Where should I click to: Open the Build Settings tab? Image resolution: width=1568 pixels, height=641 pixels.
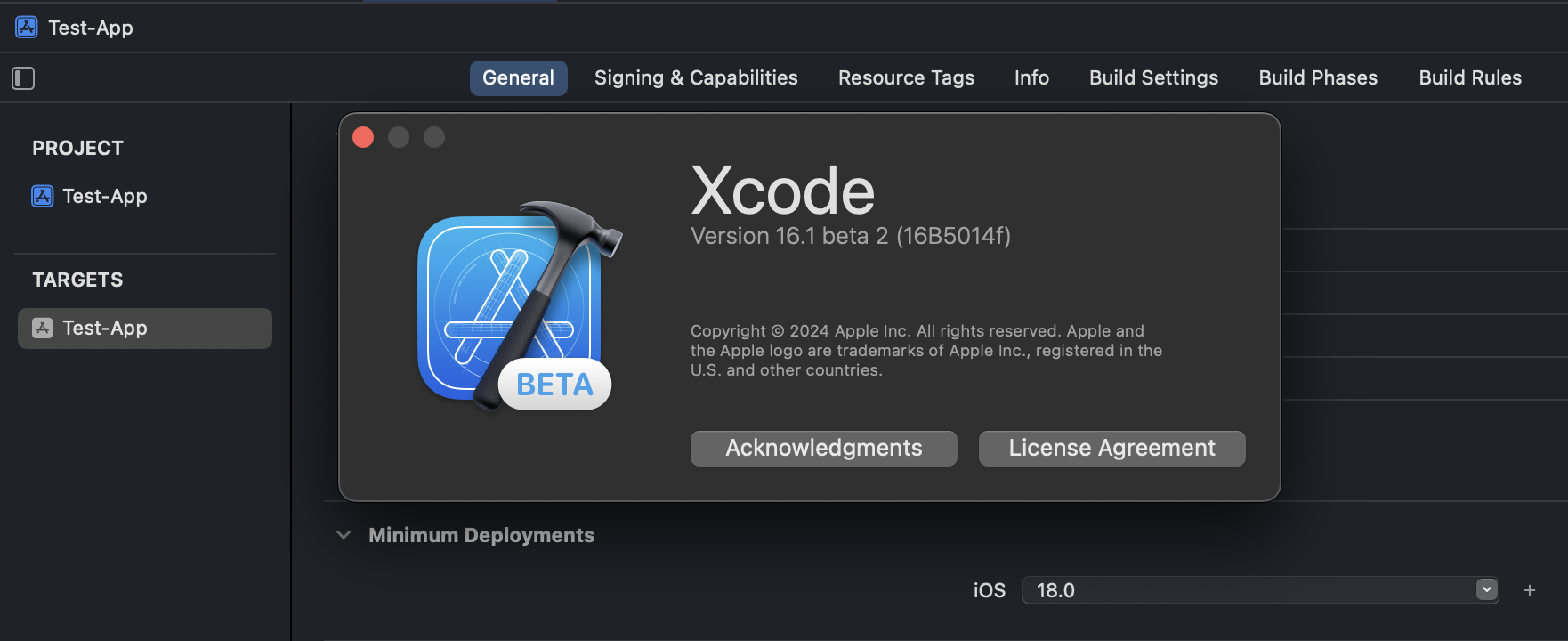1153,78
